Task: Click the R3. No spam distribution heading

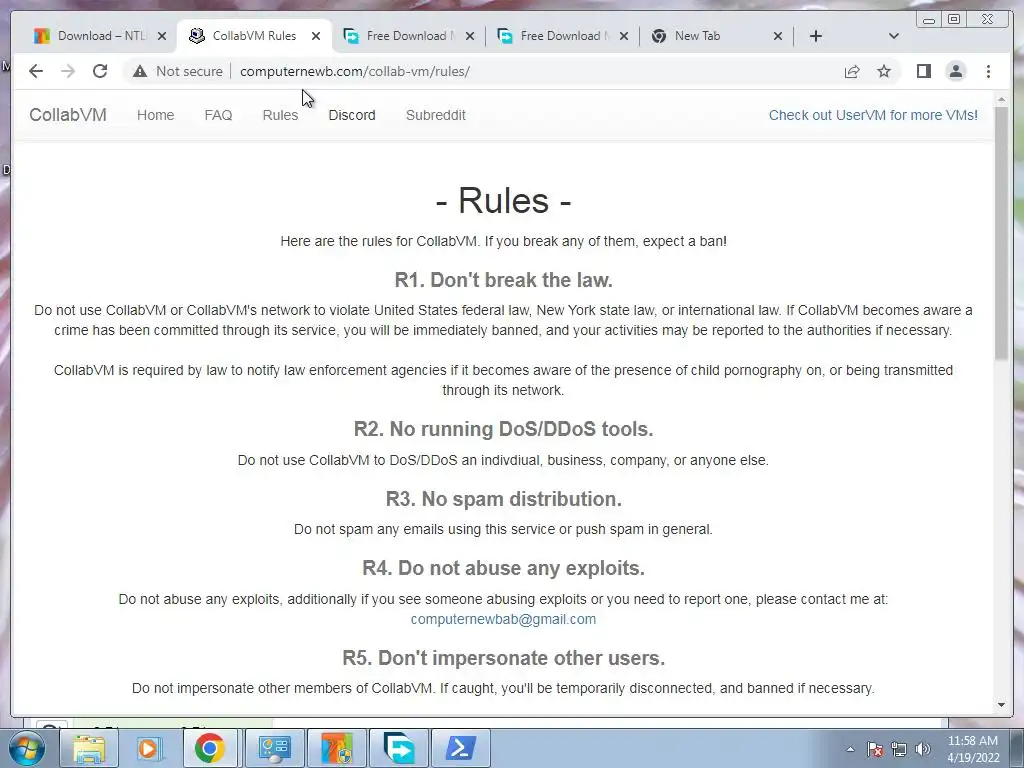Action: pyautogui.click(x=504, y=499)
